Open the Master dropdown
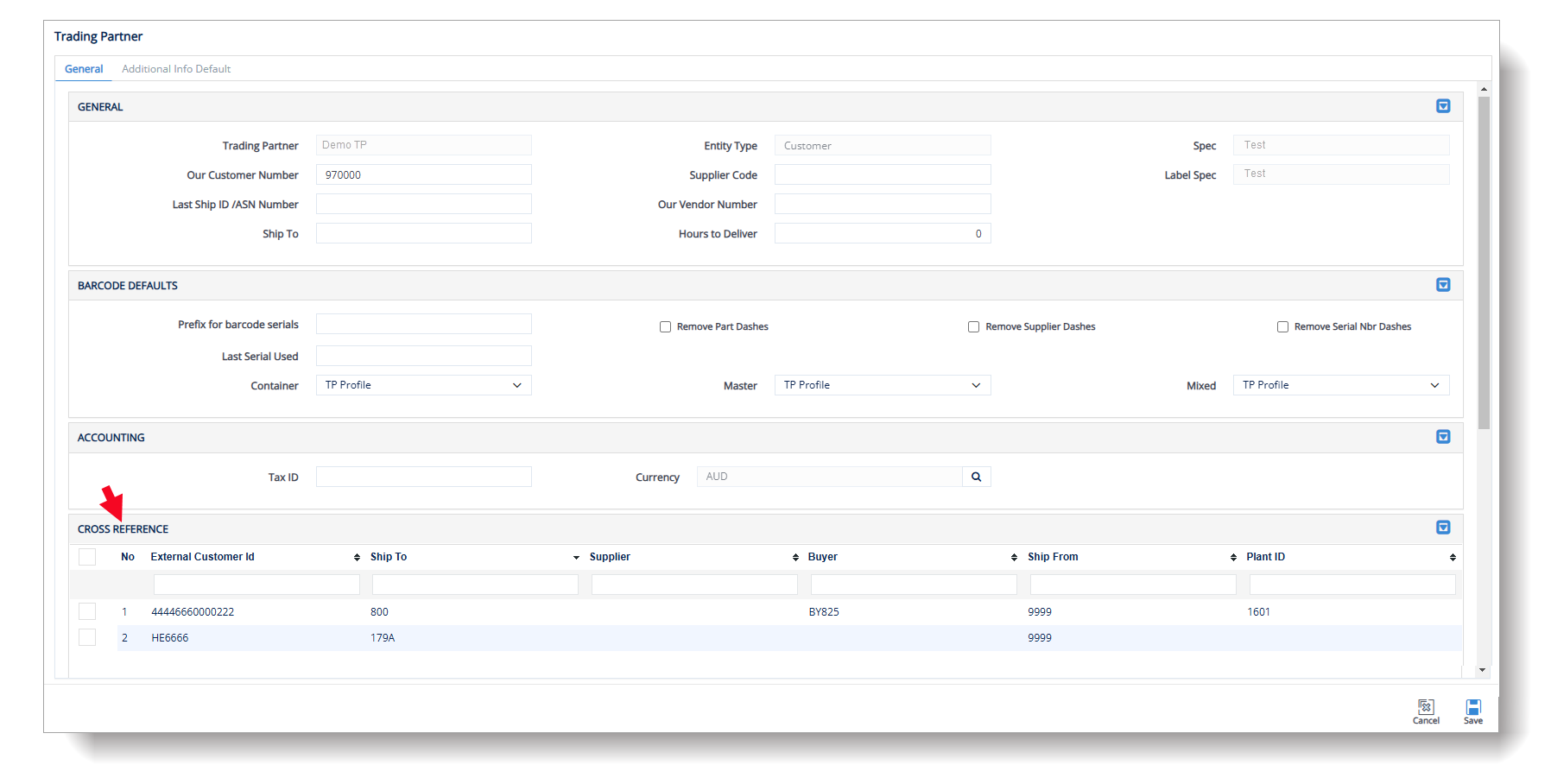Screen dimensions: 1551x784 tap(883, 385)
